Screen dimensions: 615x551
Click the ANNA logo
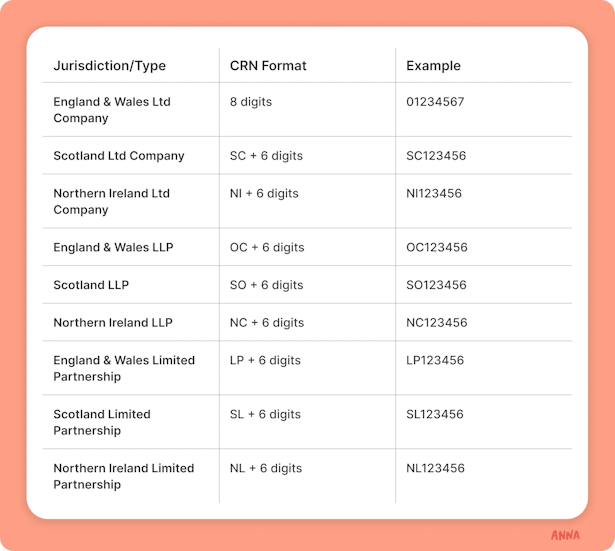[565, 535]
